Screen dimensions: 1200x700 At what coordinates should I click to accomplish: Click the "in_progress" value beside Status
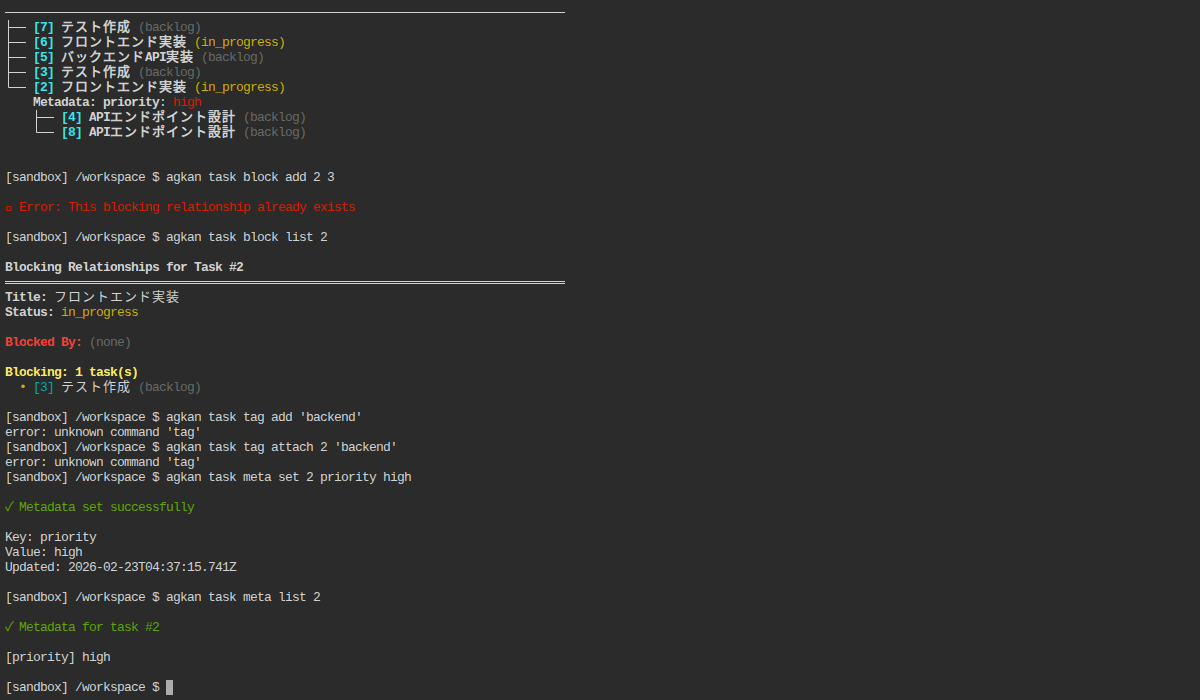pos(100,312)
